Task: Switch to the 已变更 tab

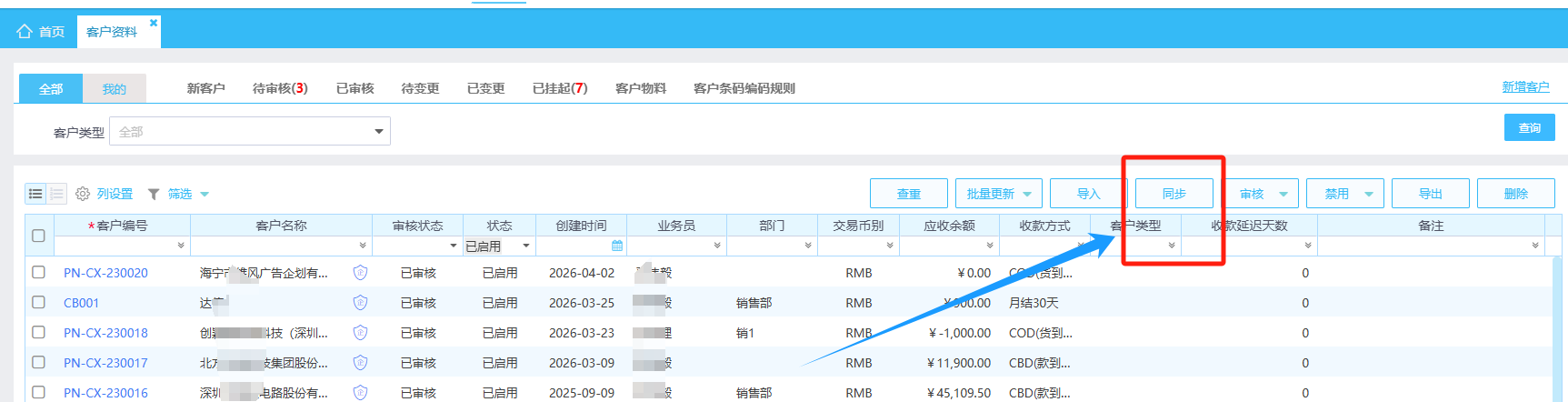Action: pos(486,88)
